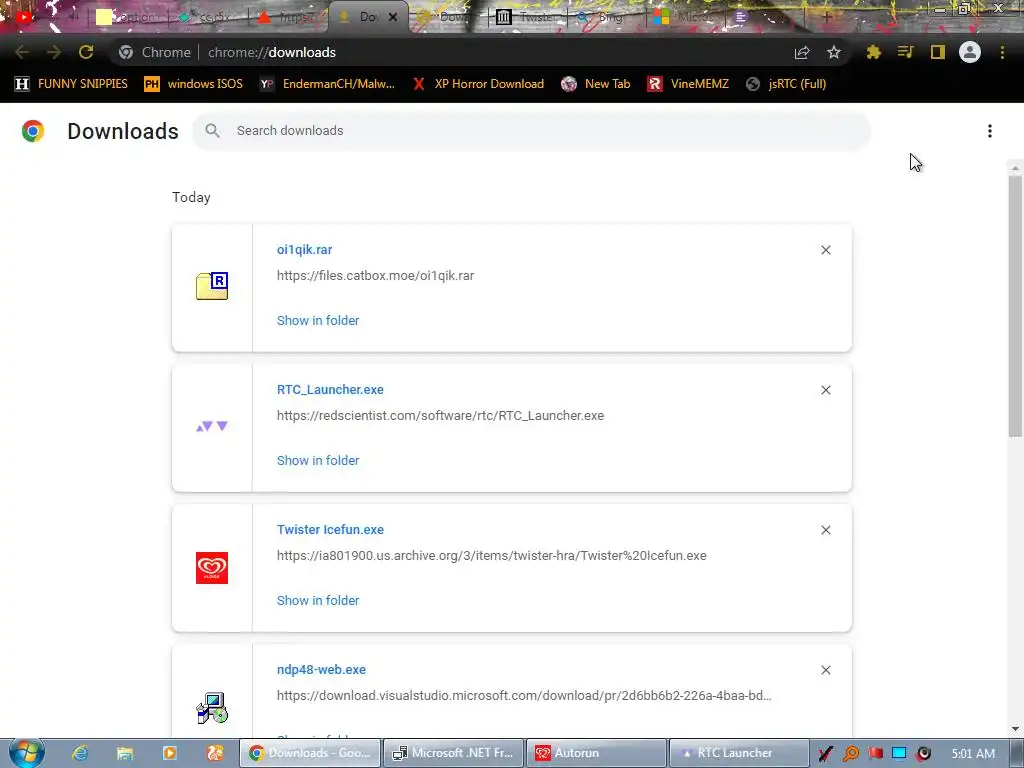Viewport: 1024px width, 768px height.
Task: Open RTC_Launcher.exe file link
Action: pyautogui.click(x=330, y=389)
